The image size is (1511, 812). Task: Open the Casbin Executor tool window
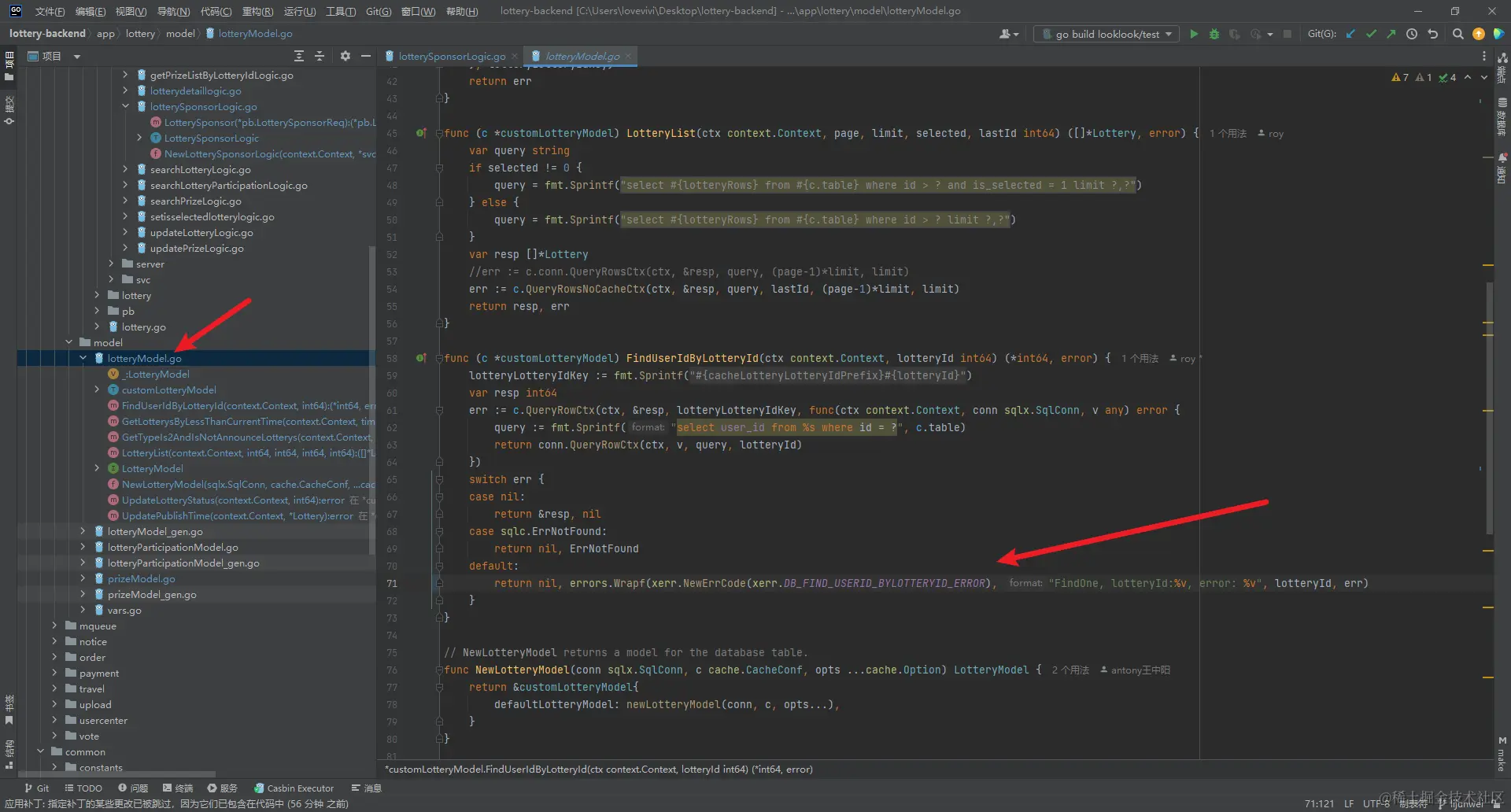(294, 788)
